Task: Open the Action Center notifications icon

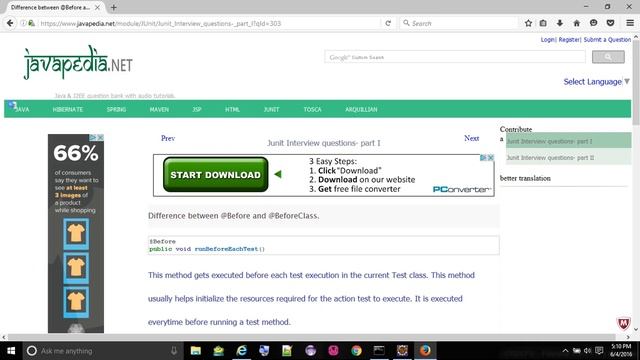Action: [x=599, y=351]
